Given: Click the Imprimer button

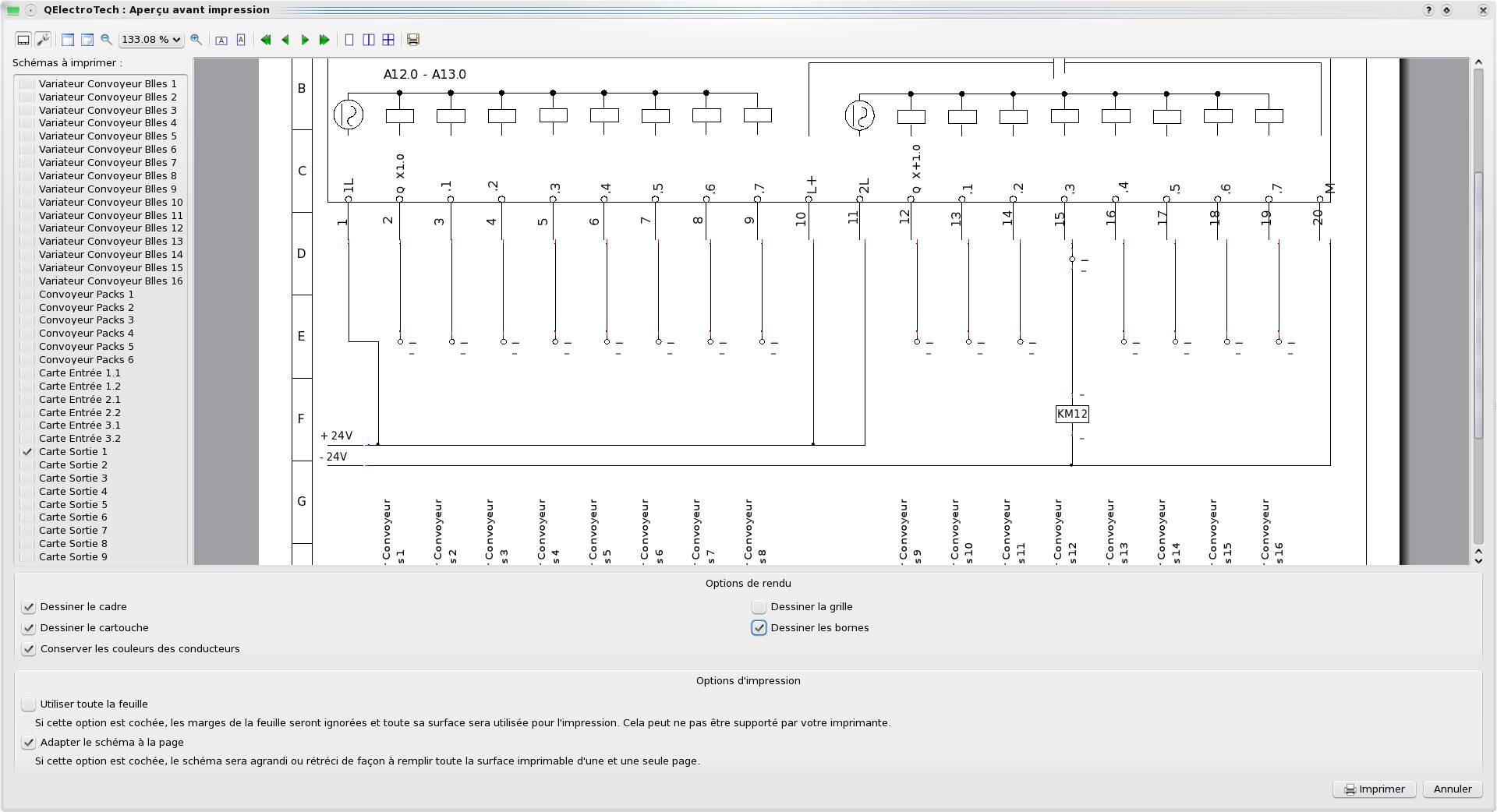Looking at the screenshot, I should point(1375,789).
